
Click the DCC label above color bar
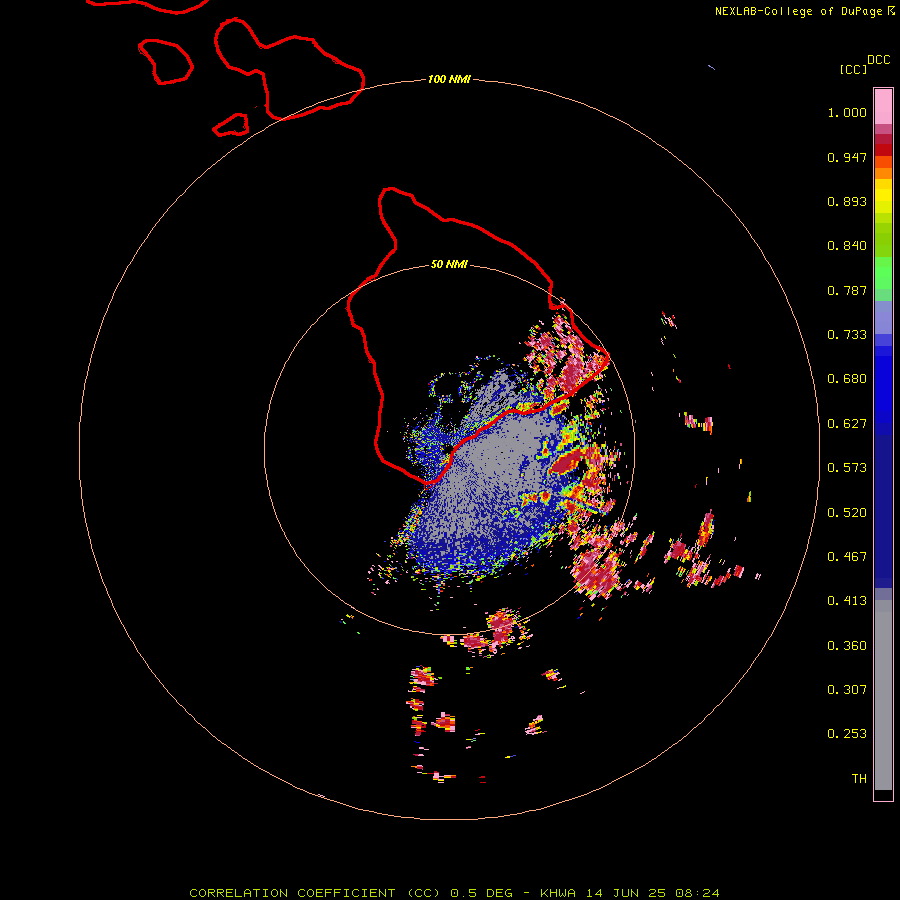[x=879, y=60]
